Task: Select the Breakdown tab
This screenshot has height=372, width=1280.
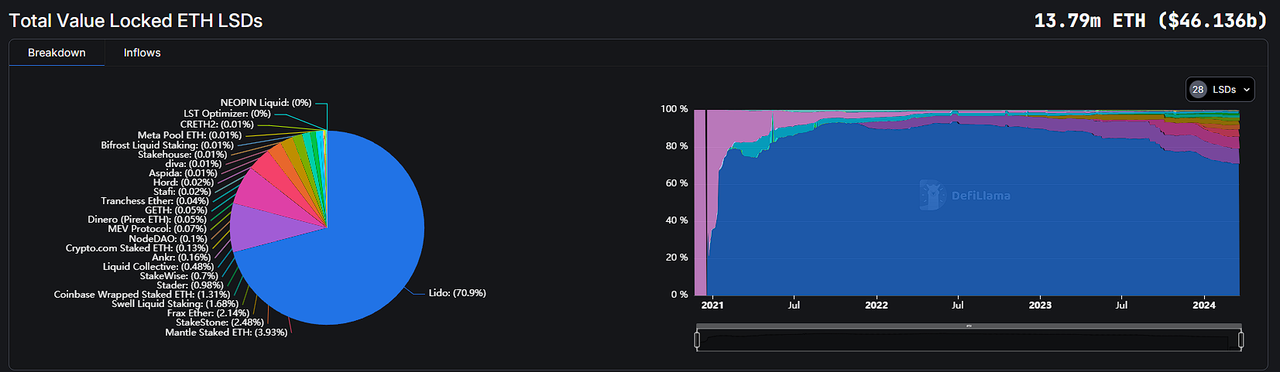Action: pos(56,52)
